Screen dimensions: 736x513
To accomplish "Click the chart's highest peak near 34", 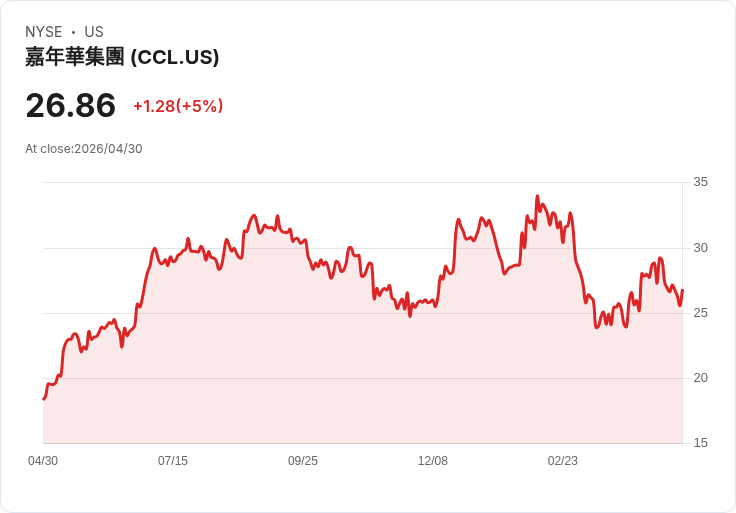I will pyautogui.click(x=537, y=196).
